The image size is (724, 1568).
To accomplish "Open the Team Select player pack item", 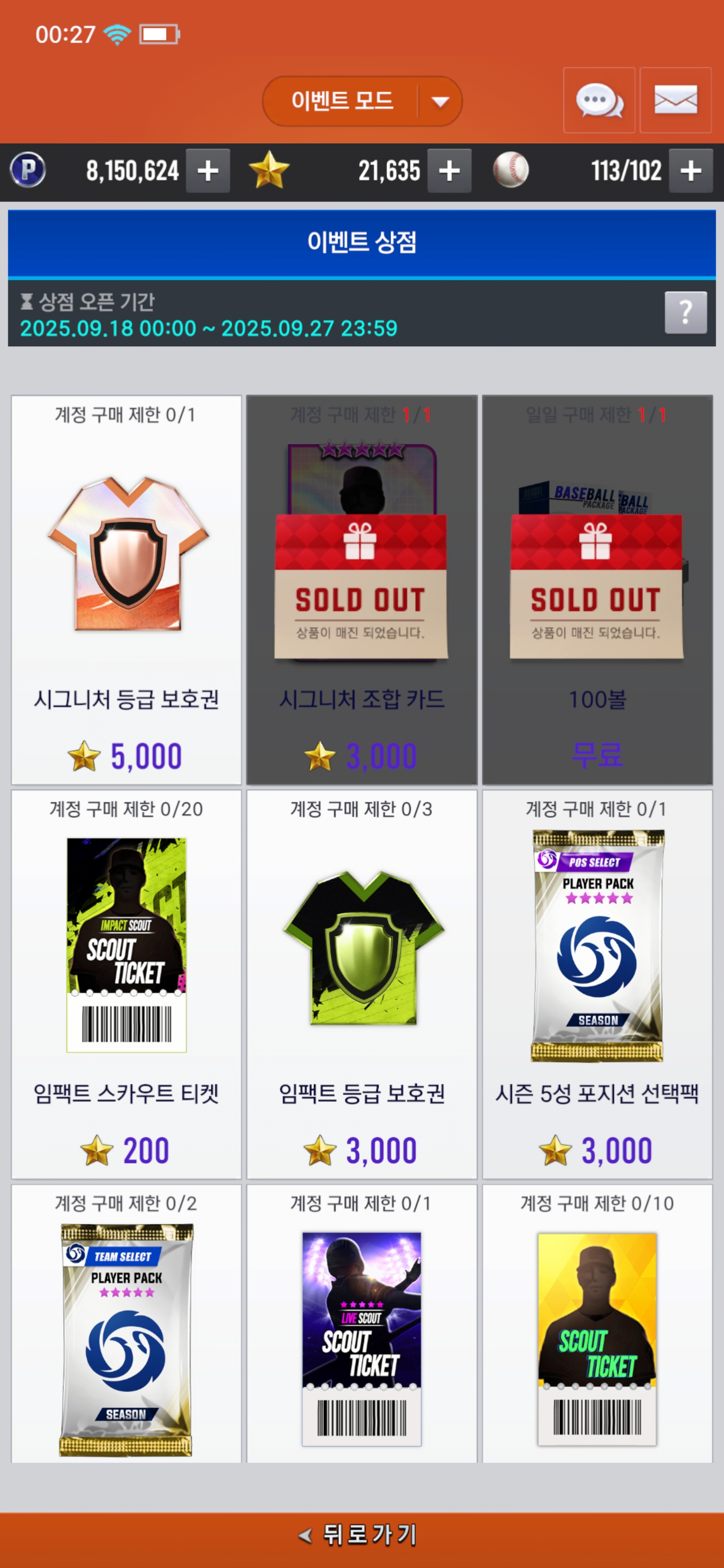I will pos(126,1324).
